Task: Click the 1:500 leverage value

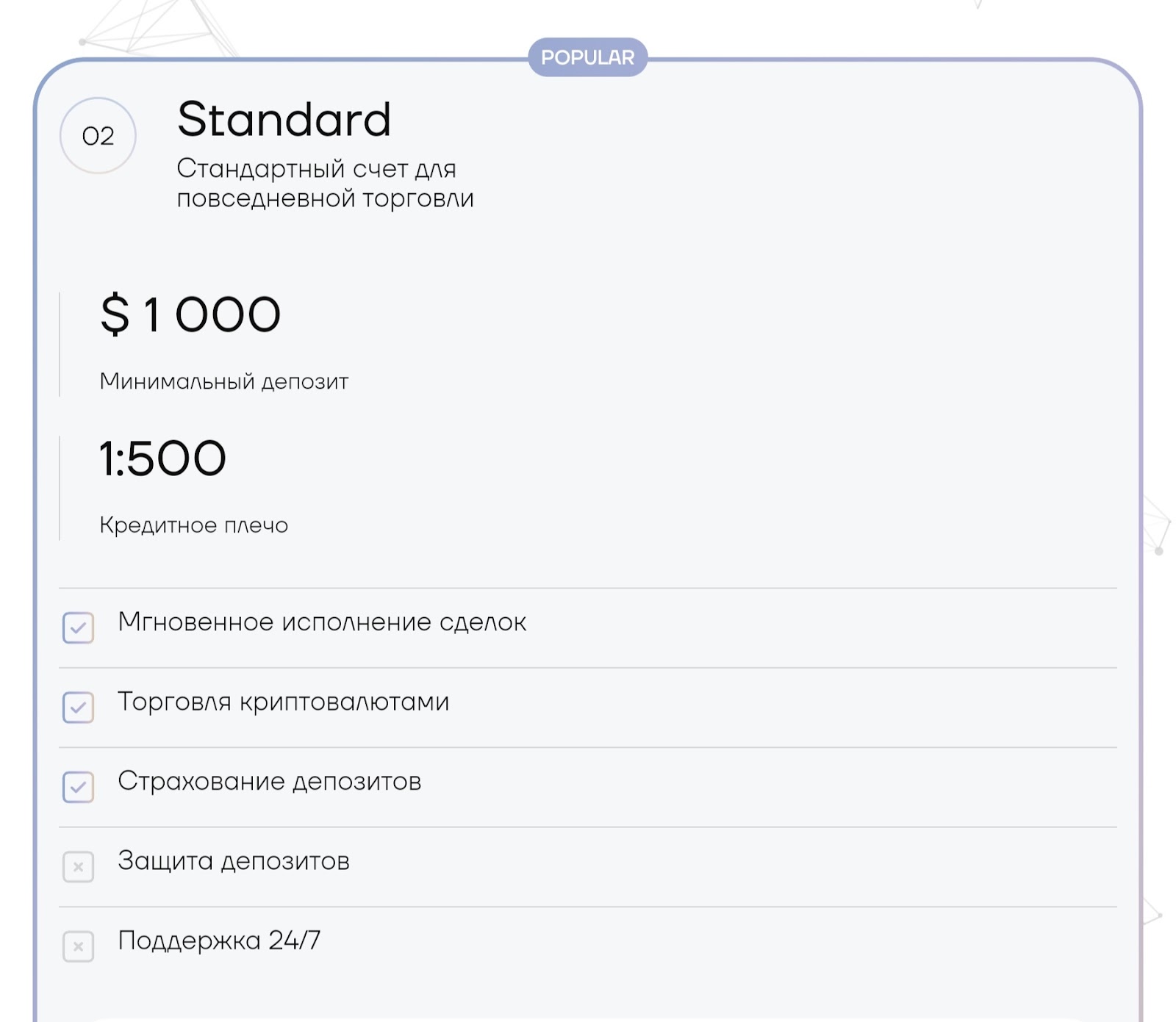Action: point(162,458)
